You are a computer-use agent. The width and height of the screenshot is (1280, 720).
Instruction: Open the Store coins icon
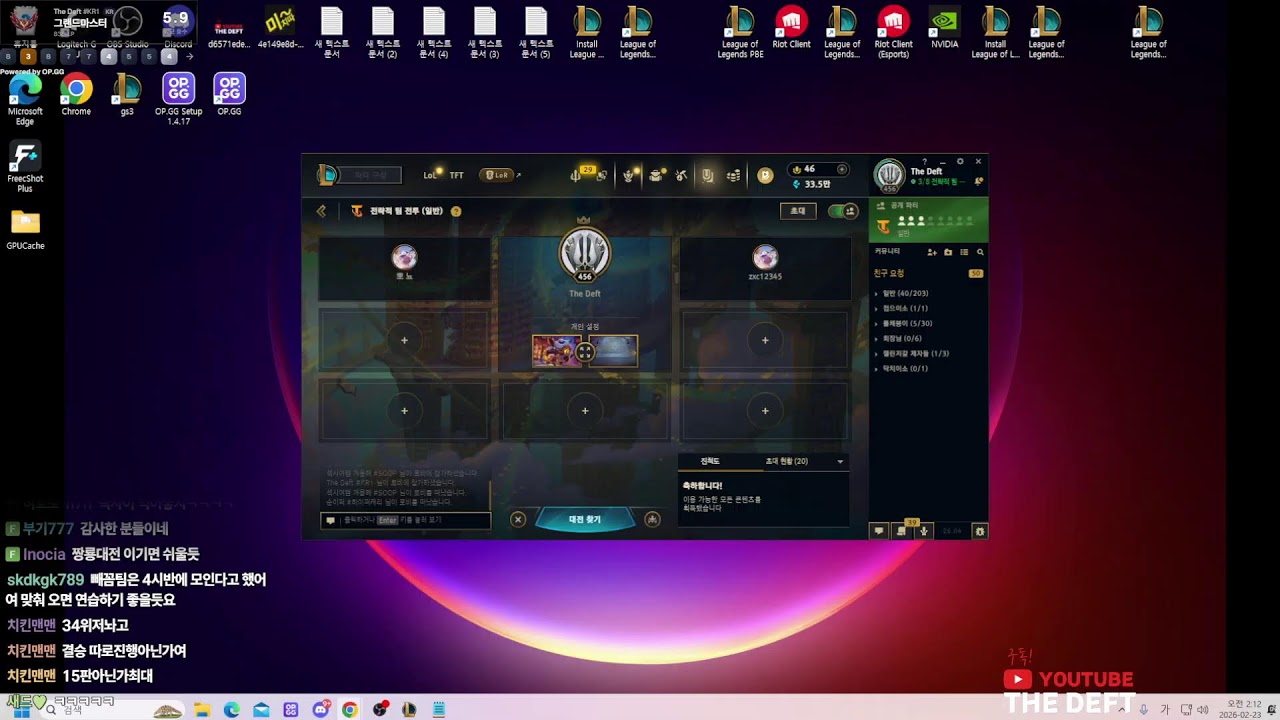point(733,176)
